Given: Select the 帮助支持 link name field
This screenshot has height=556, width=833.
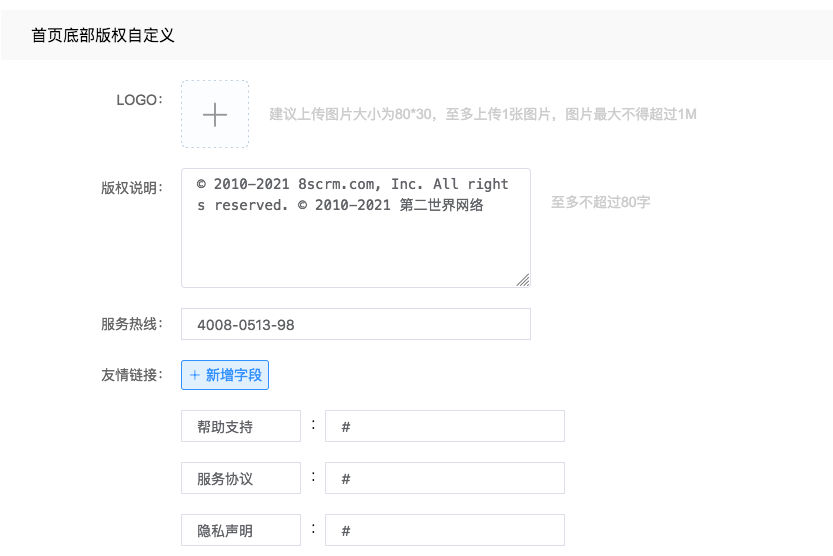Looking at the screenshot, I should [x=241, y=426].
